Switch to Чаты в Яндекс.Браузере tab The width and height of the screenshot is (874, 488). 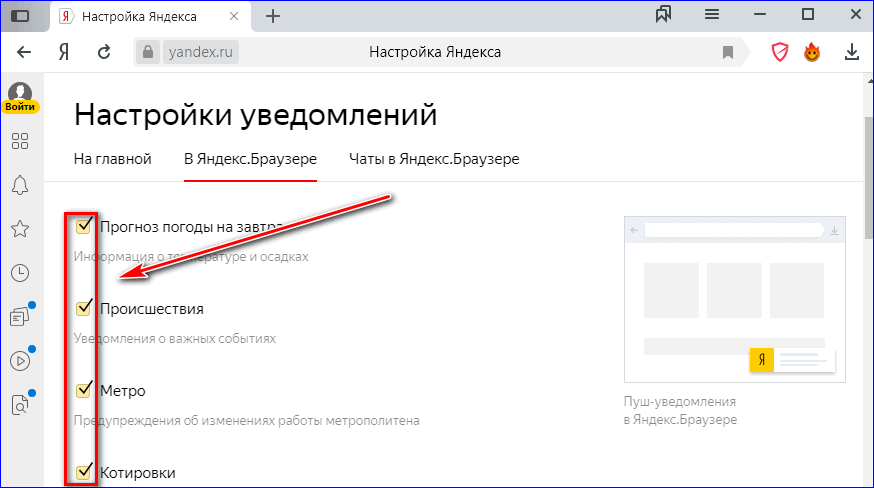(434, 159)
